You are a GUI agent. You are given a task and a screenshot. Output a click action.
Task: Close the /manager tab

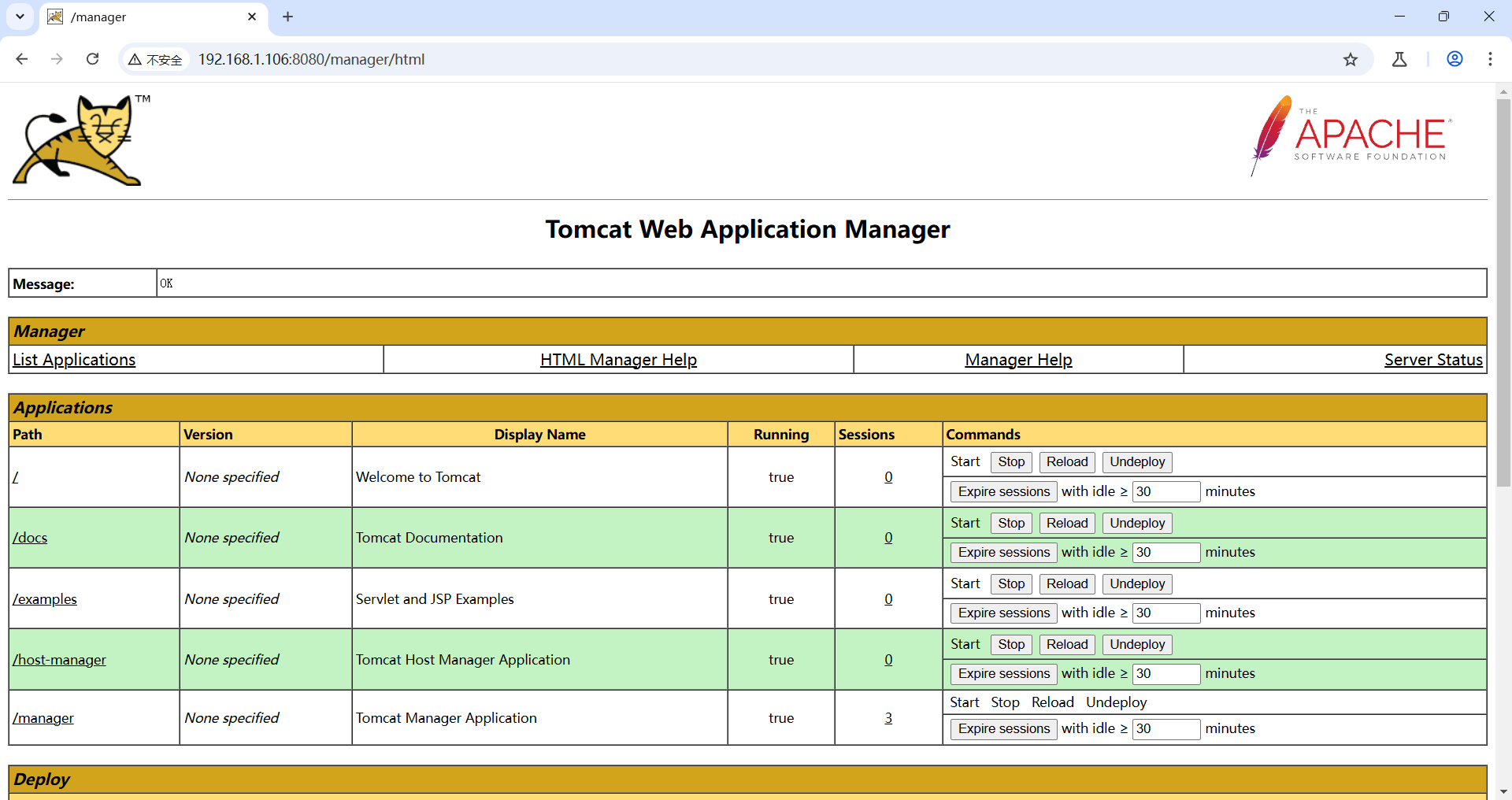252,17
